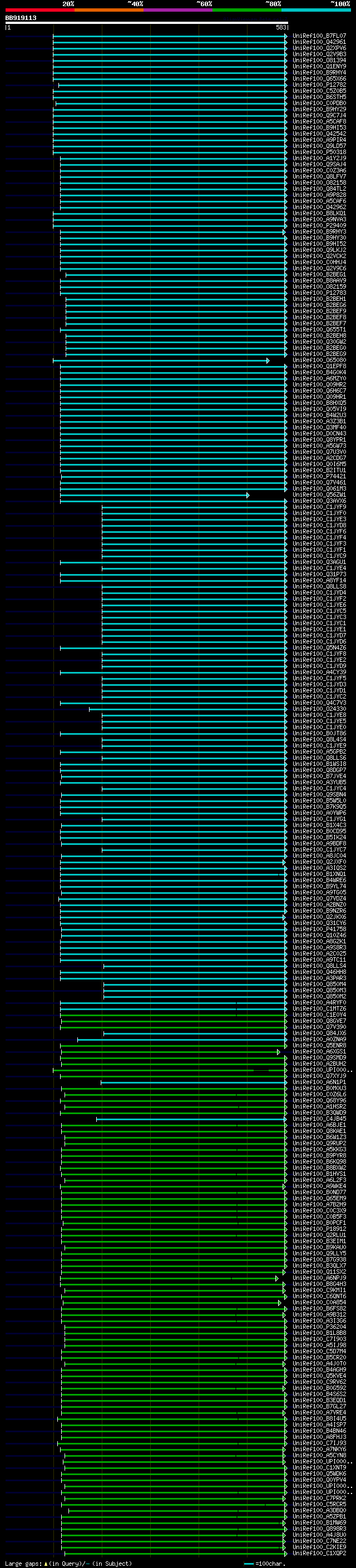The image size is (356, 1568).
Task: Click the red ~20% identity legend segment
Action: [x=40, y=10]
